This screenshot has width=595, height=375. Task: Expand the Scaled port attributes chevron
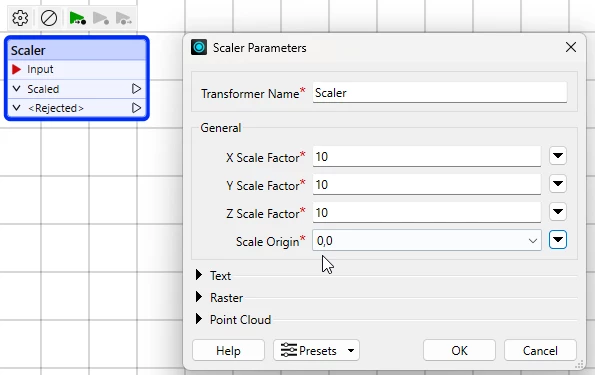click(x=16, y=89)
